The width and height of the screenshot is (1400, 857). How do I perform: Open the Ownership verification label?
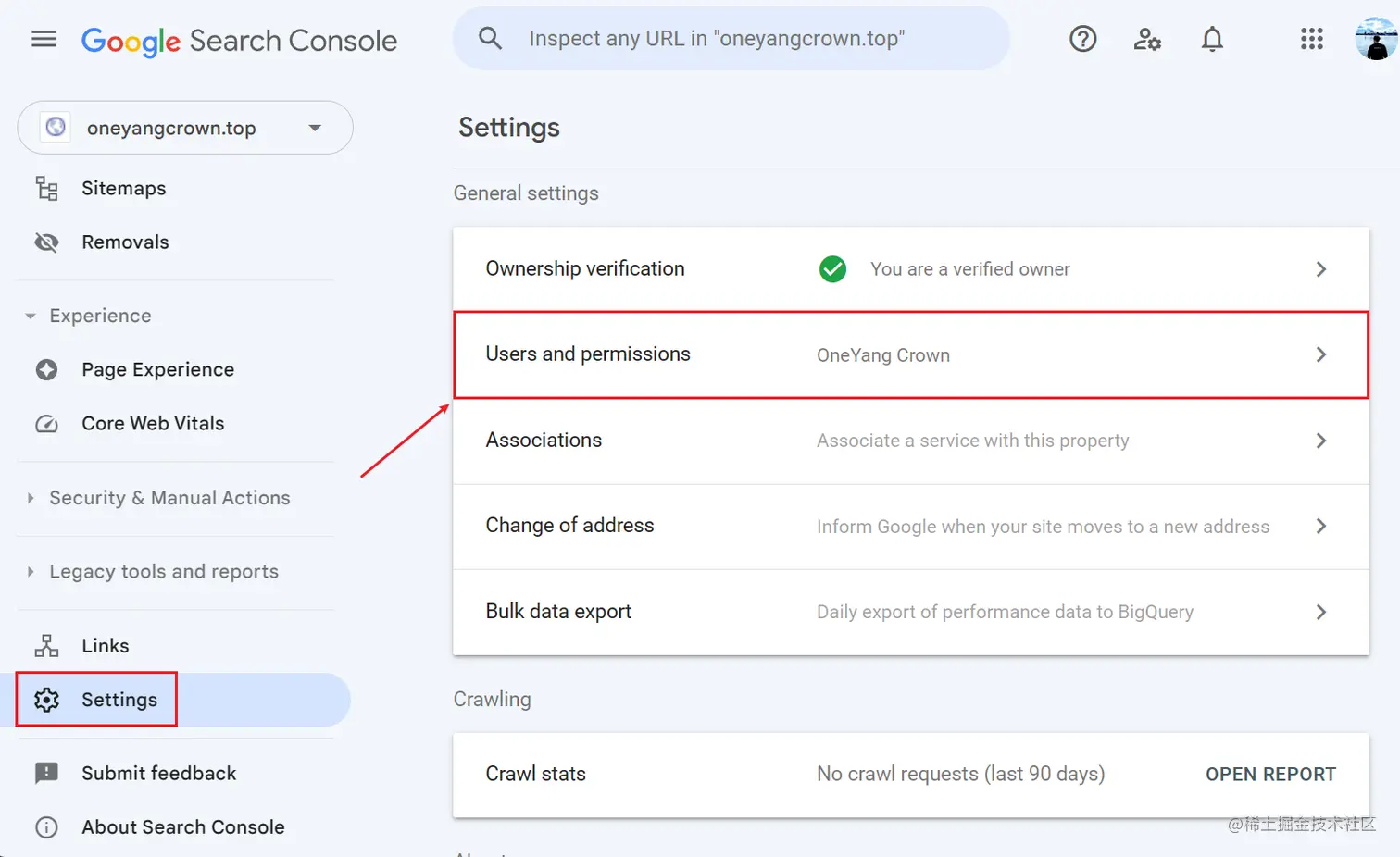585,268
